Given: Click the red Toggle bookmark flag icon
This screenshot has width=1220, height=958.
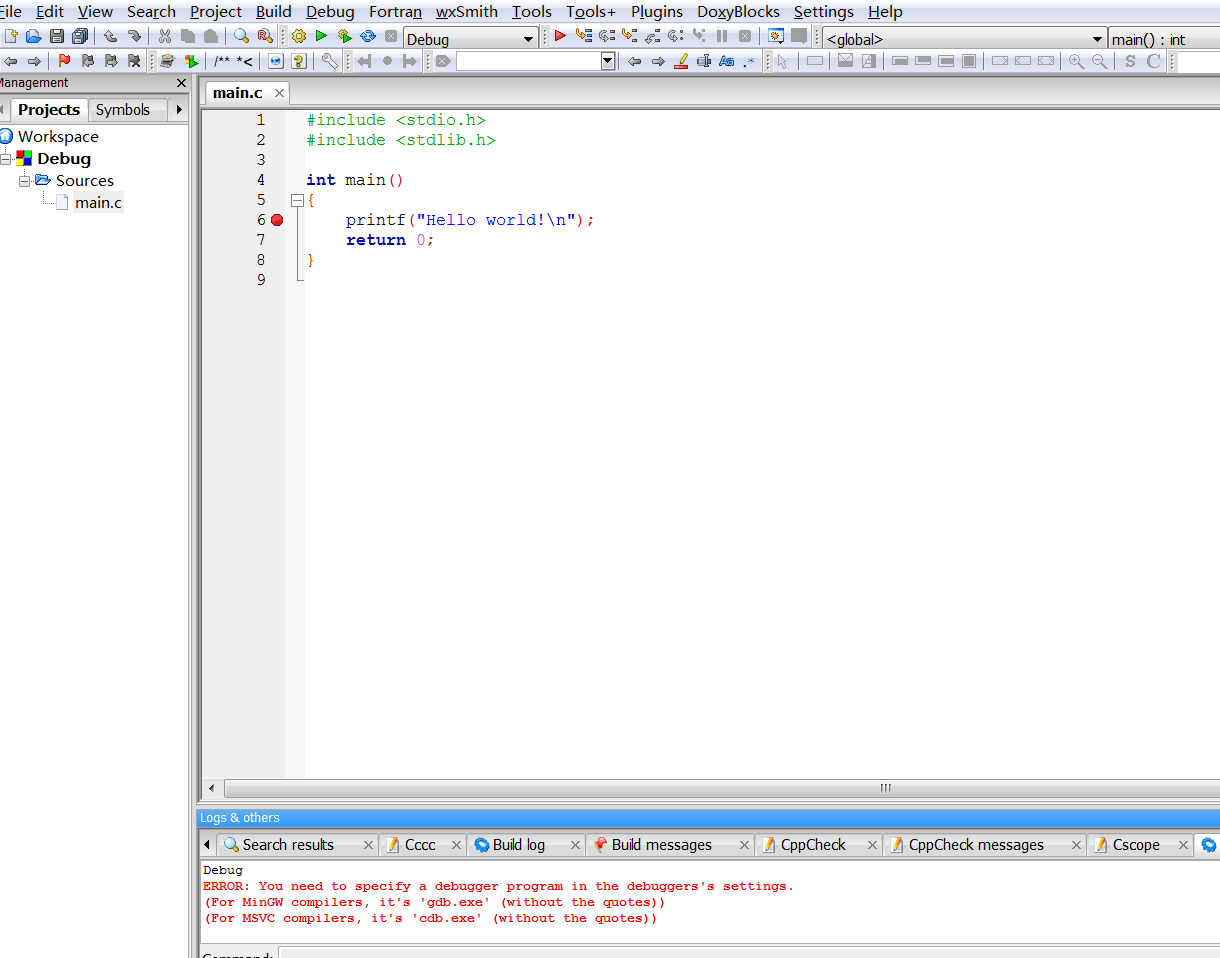Looking at the screenshot, I should pos(65,61).
